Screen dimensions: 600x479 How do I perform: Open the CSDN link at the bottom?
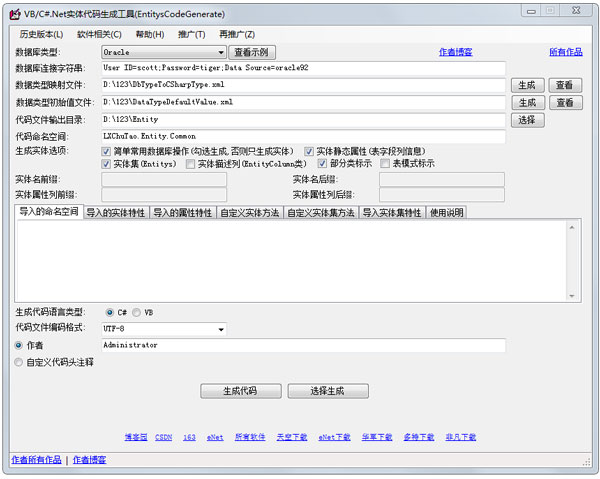(163, 437)
